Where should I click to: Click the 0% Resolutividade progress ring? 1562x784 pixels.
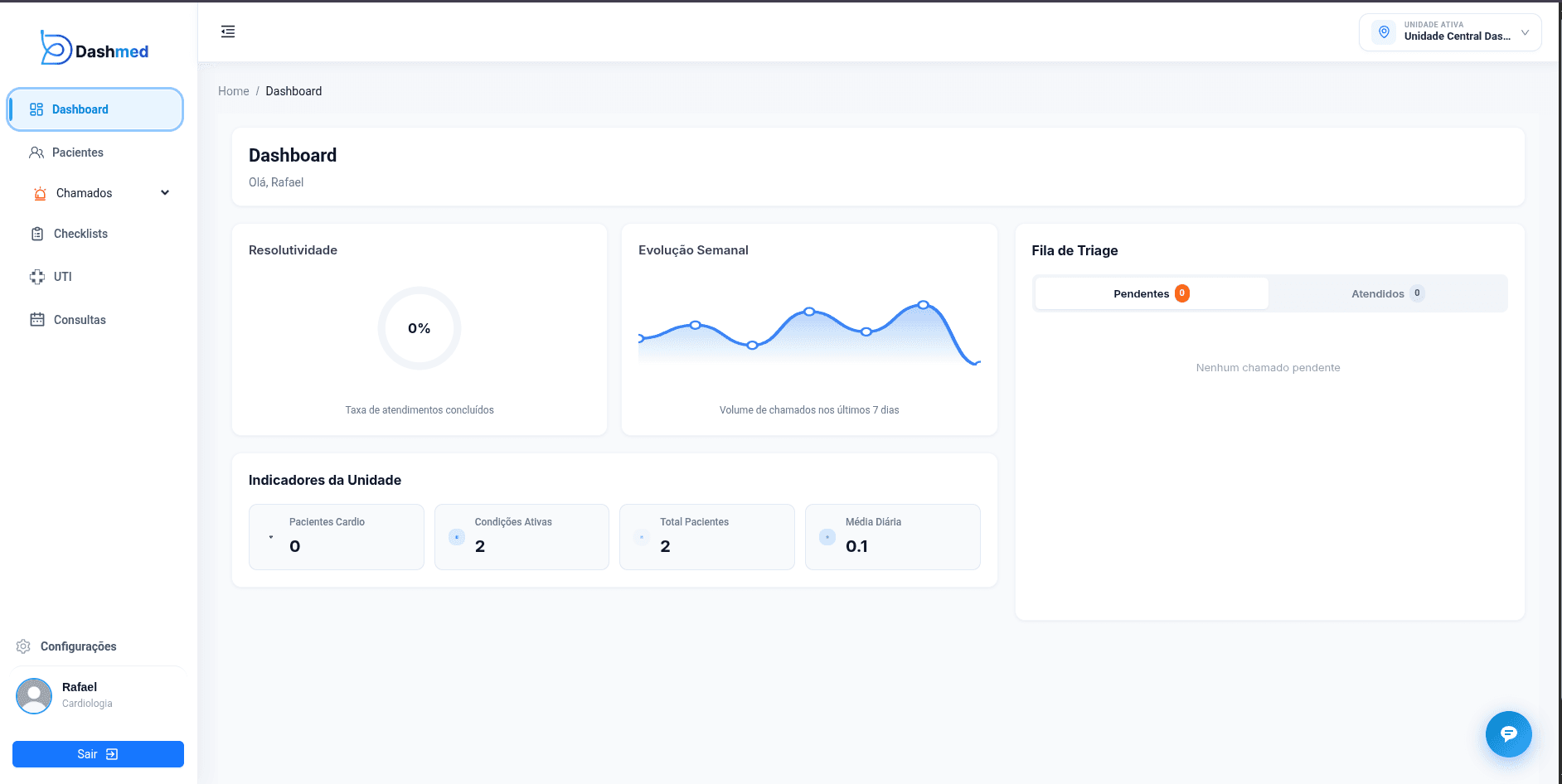click(420, 328)
